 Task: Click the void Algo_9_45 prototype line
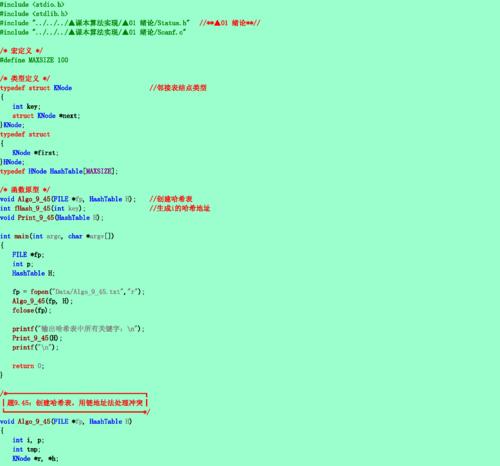68,199
